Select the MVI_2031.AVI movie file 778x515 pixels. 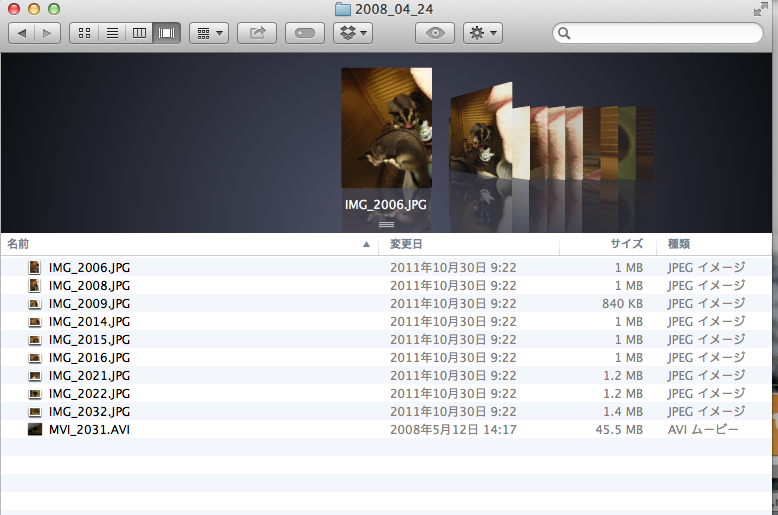[x=386, y=430]
